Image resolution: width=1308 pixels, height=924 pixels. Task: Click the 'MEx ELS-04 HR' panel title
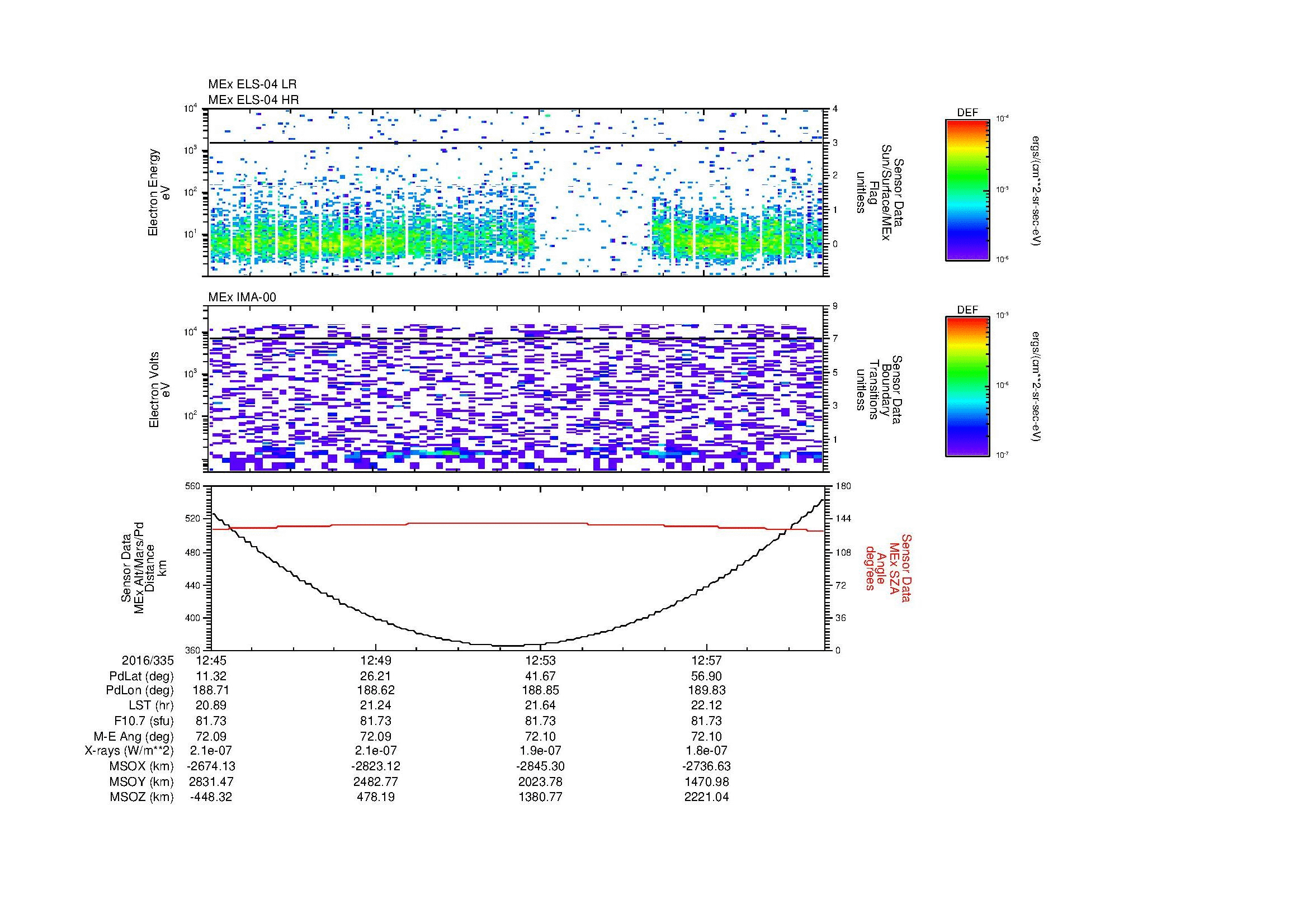click(x=253, y=100)
